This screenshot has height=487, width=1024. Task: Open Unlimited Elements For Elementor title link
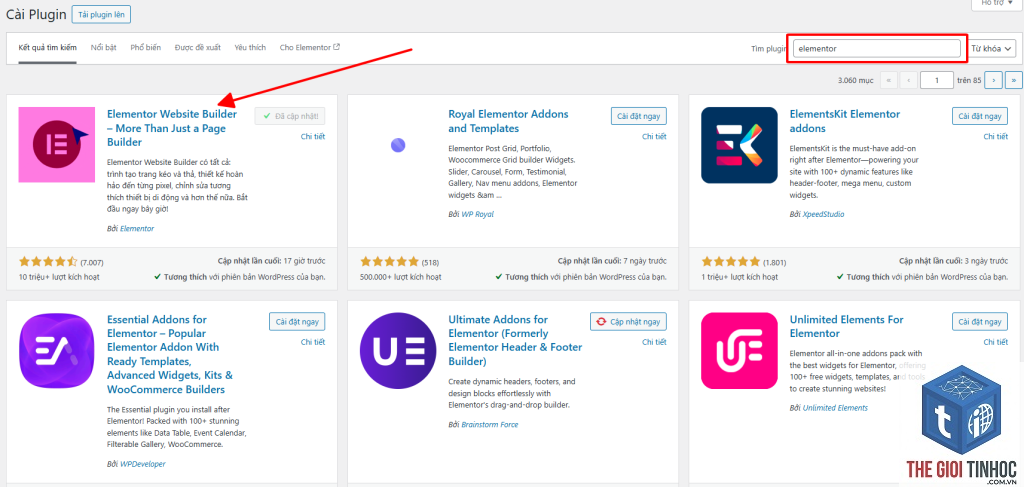click(846, 326)
